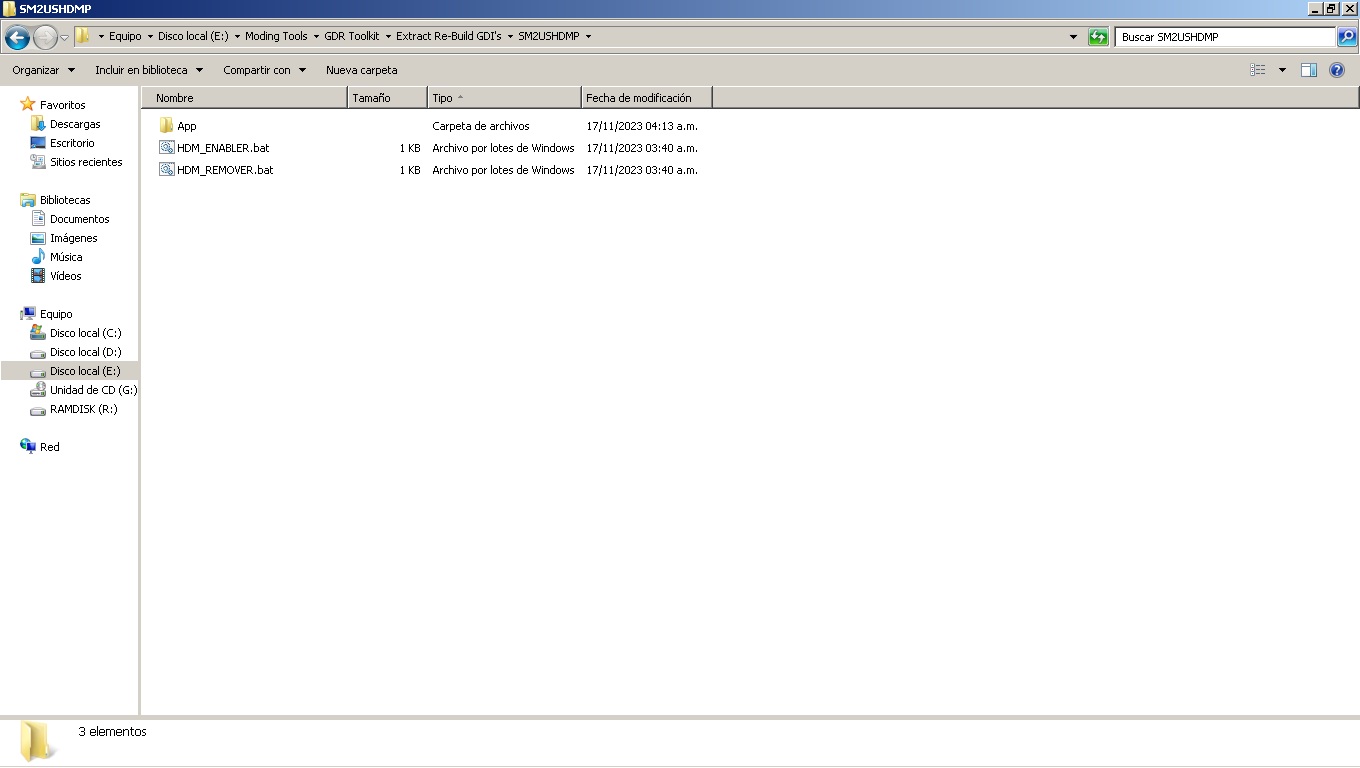The height and width of the screenshot is (768, 1360).
Task: Click the Equipo computer icon
Action: pyautogui.click(x=28, y=314)
